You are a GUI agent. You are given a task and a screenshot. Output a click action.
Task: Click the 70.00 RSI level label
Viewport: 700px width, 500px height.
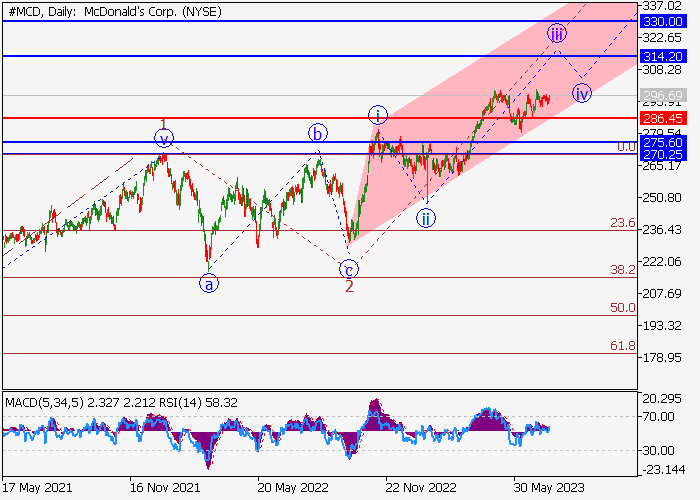pos(658,417)
